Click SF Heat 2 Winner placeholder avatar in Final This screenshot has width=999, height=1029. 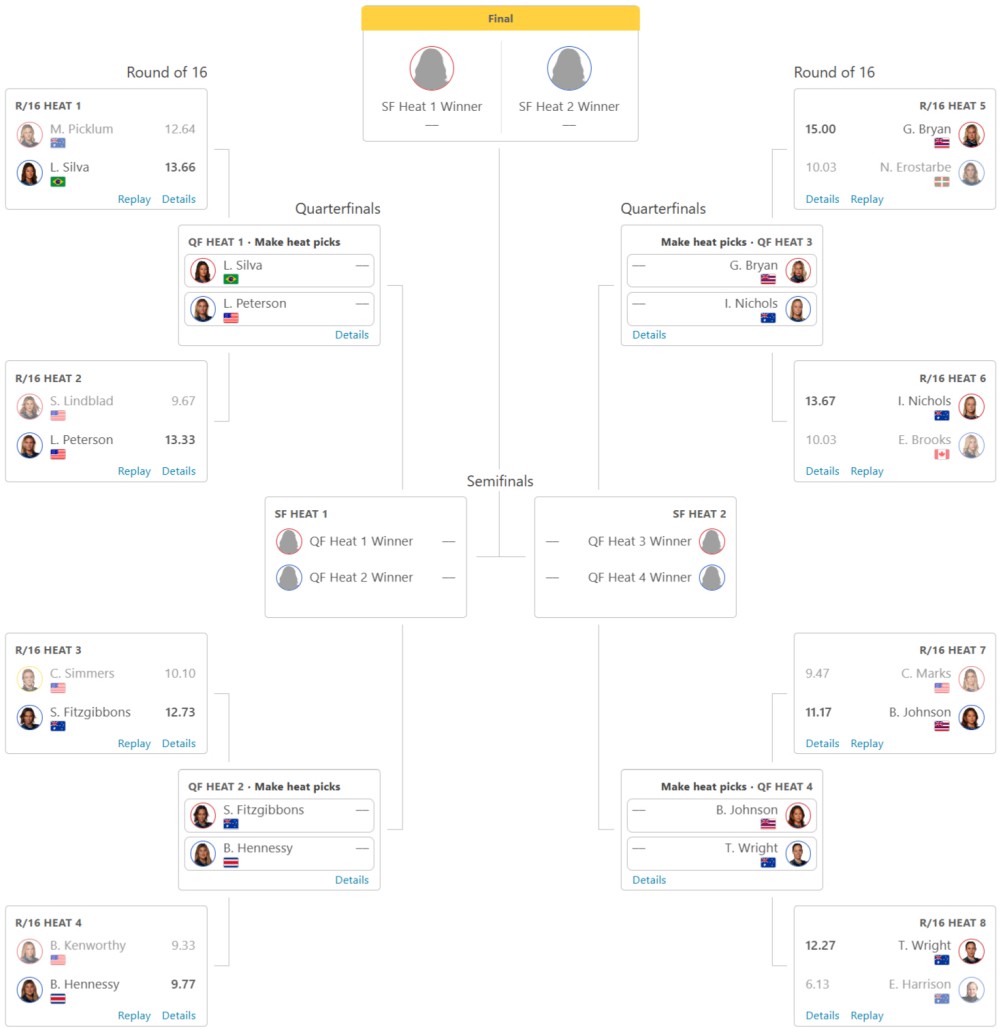(x=569, y=68)
